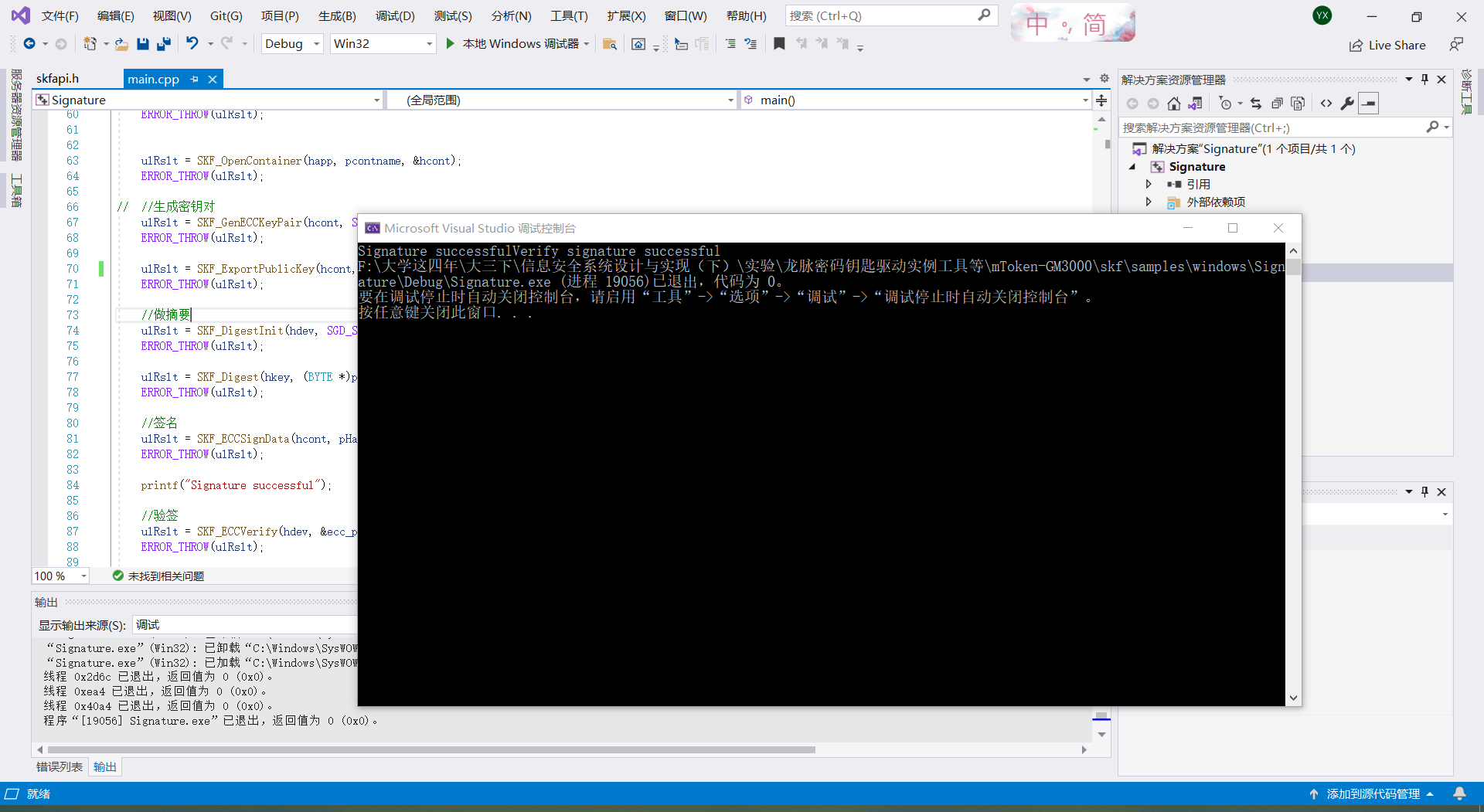Open the Debug configuration dropdown
1484x812 pixels.
(x=292, y=44)
